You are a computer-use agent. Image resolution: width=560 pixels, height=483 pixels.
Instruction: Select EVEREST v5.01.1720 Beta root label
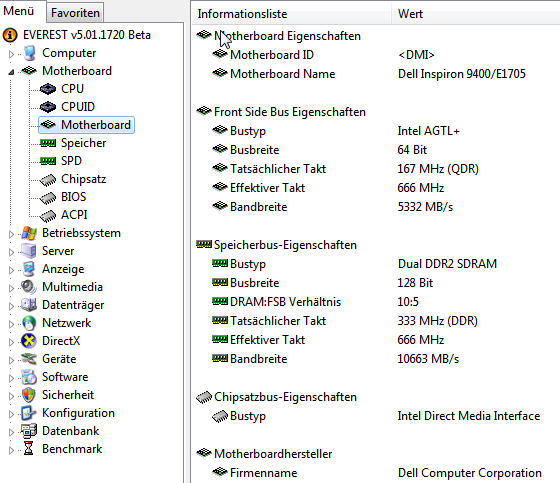tap(87, 35)
